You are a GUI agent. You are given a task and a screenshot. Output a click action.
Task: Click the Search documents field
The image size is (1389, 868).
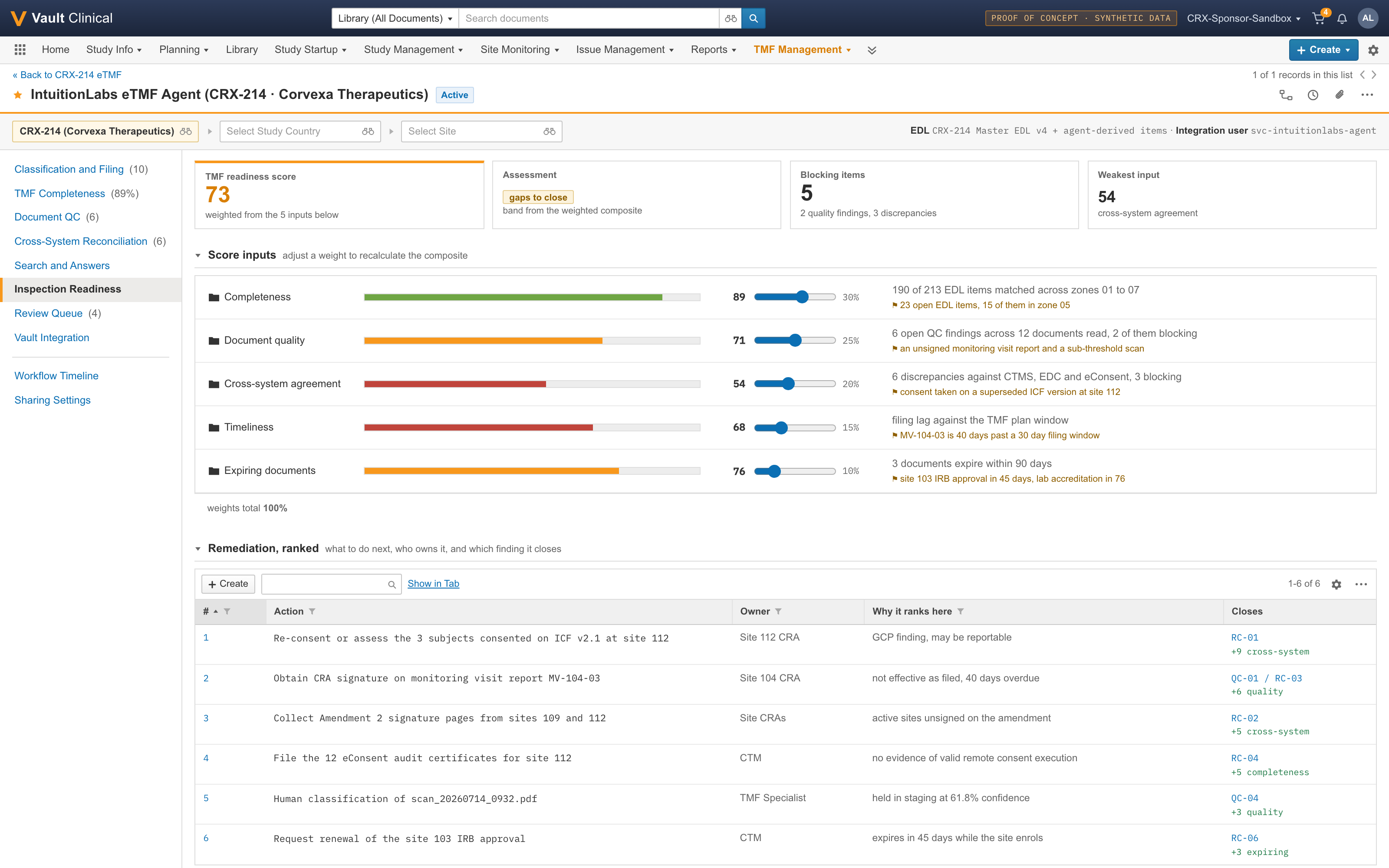(589, 18)
